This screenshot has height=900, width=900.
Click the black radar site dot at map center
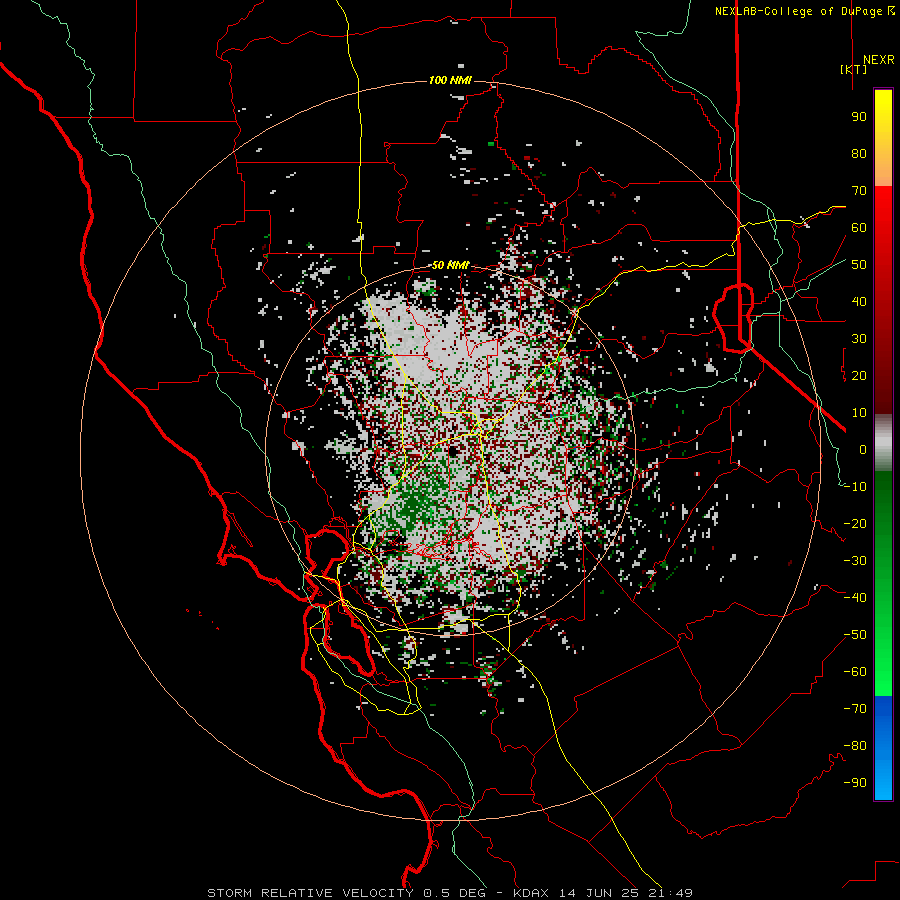[453, 451]
